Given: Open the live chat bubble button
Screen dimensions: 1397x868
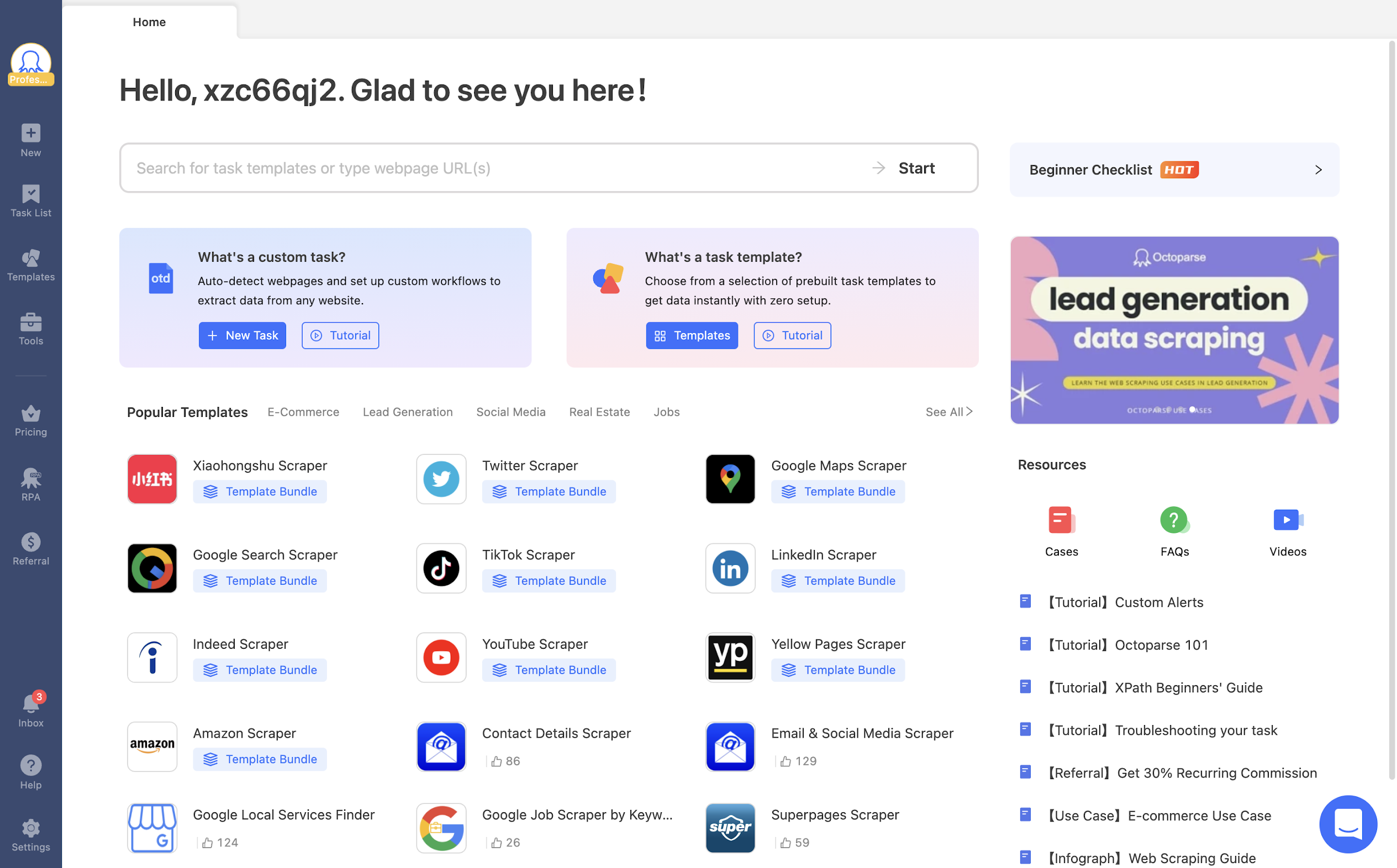Looking at the screenshot, I should coord(1347,824).
